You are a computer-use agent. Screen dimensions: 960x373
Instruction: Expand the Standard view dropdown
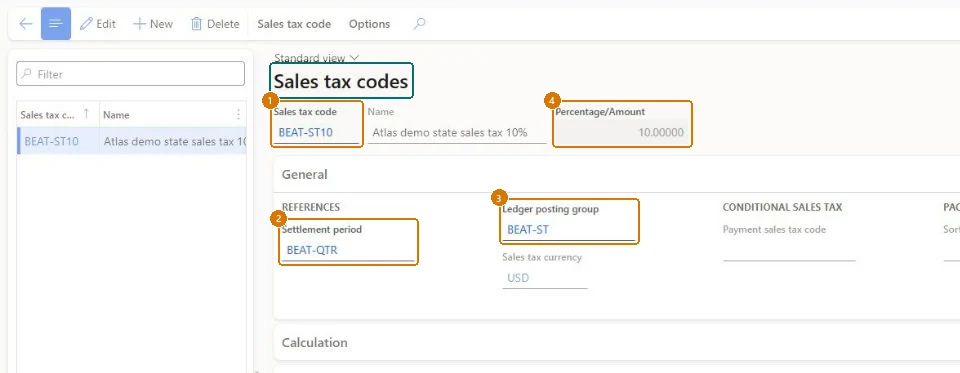(317, 58)
